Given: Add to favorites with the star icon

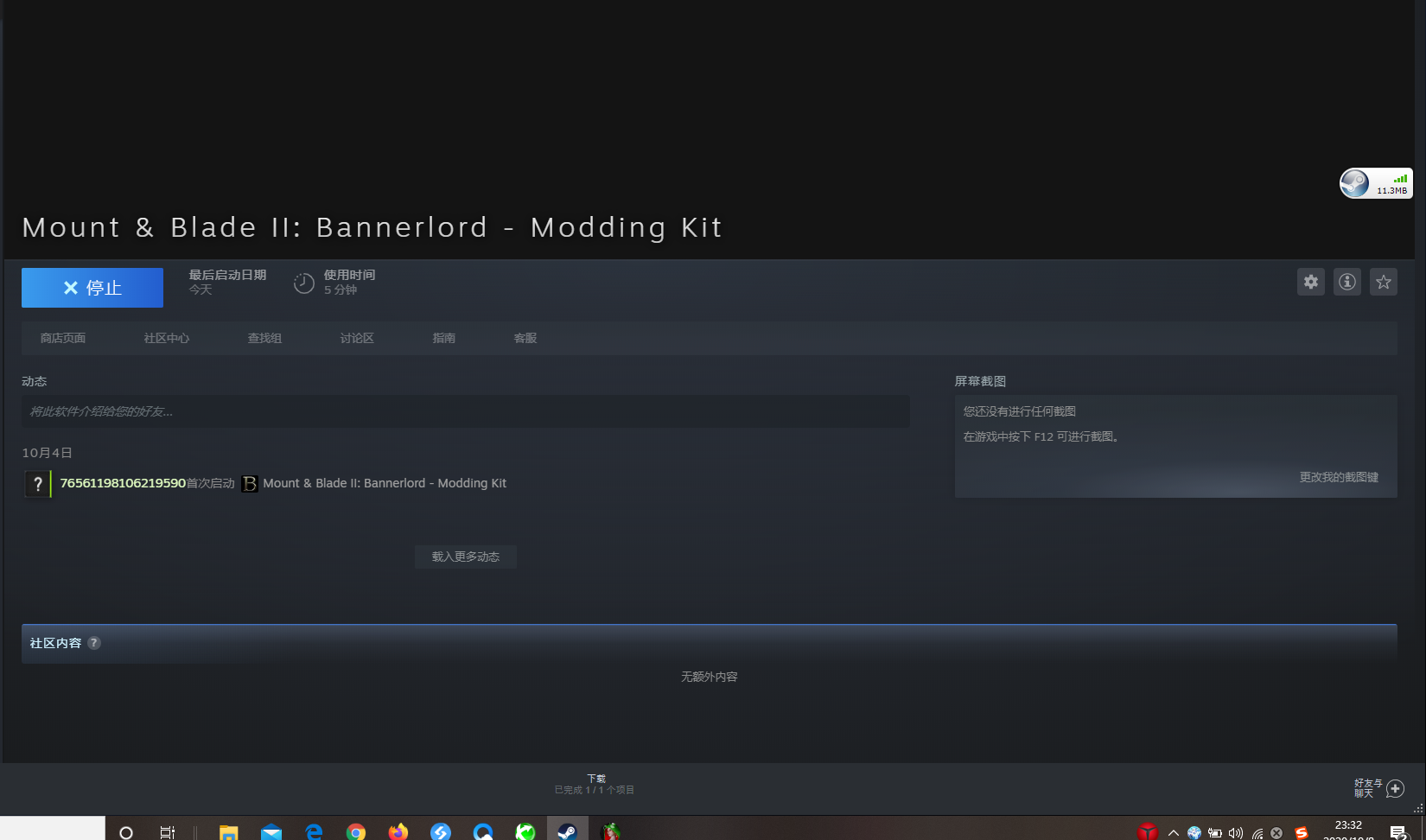Looking at the screenshot, I should click(1384, 282).
